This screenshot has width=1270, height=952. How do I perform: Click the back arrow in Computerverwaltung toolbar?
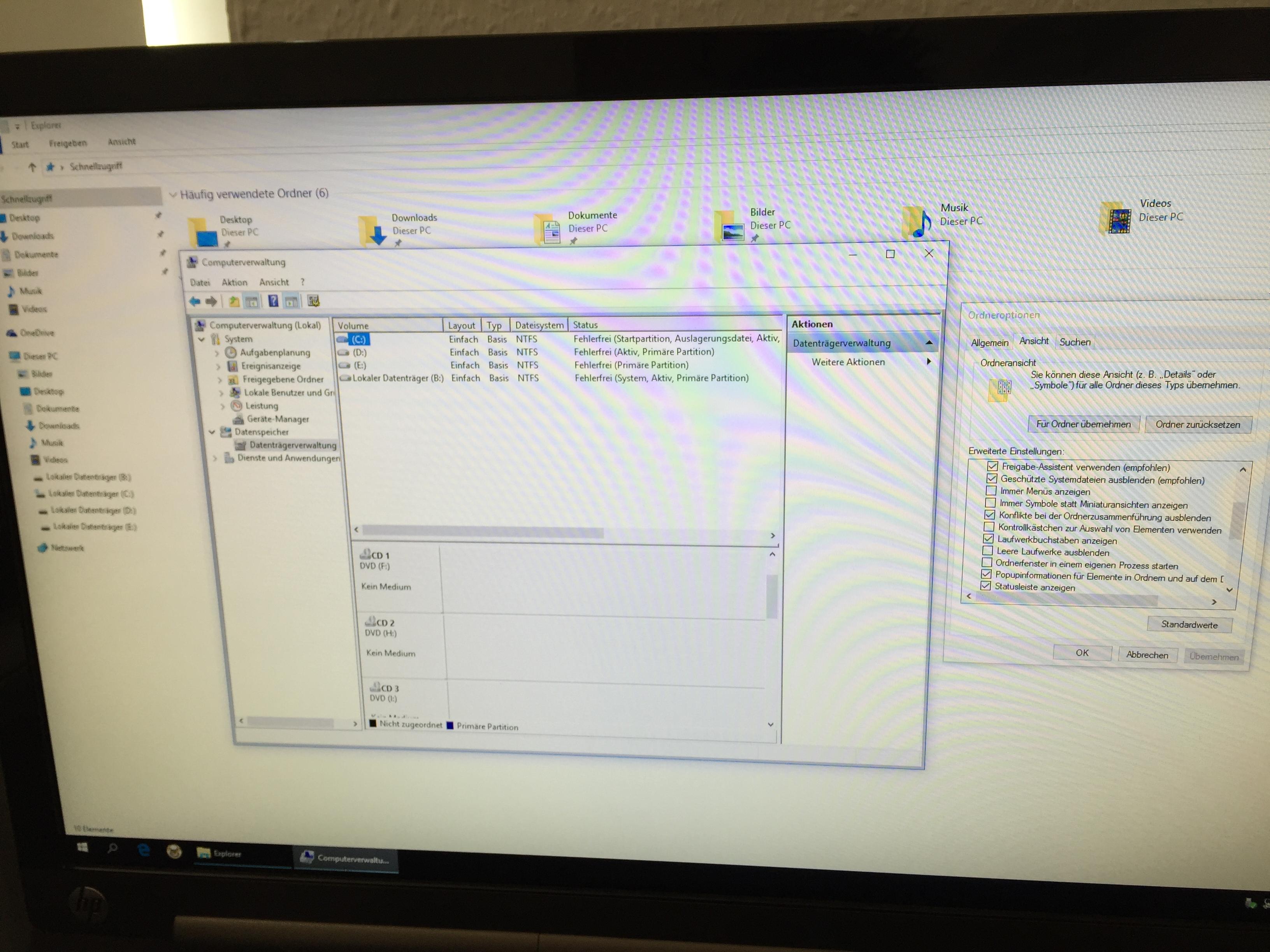[x=195, y=301]
